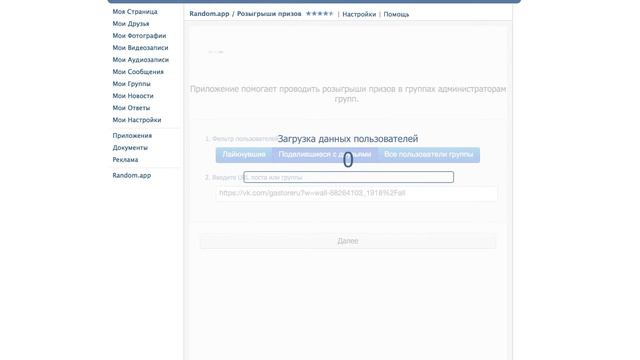Click the Загрузка данных пользователей heading
Viewport: 640px width, 360px height.
(x=348, y=139)
